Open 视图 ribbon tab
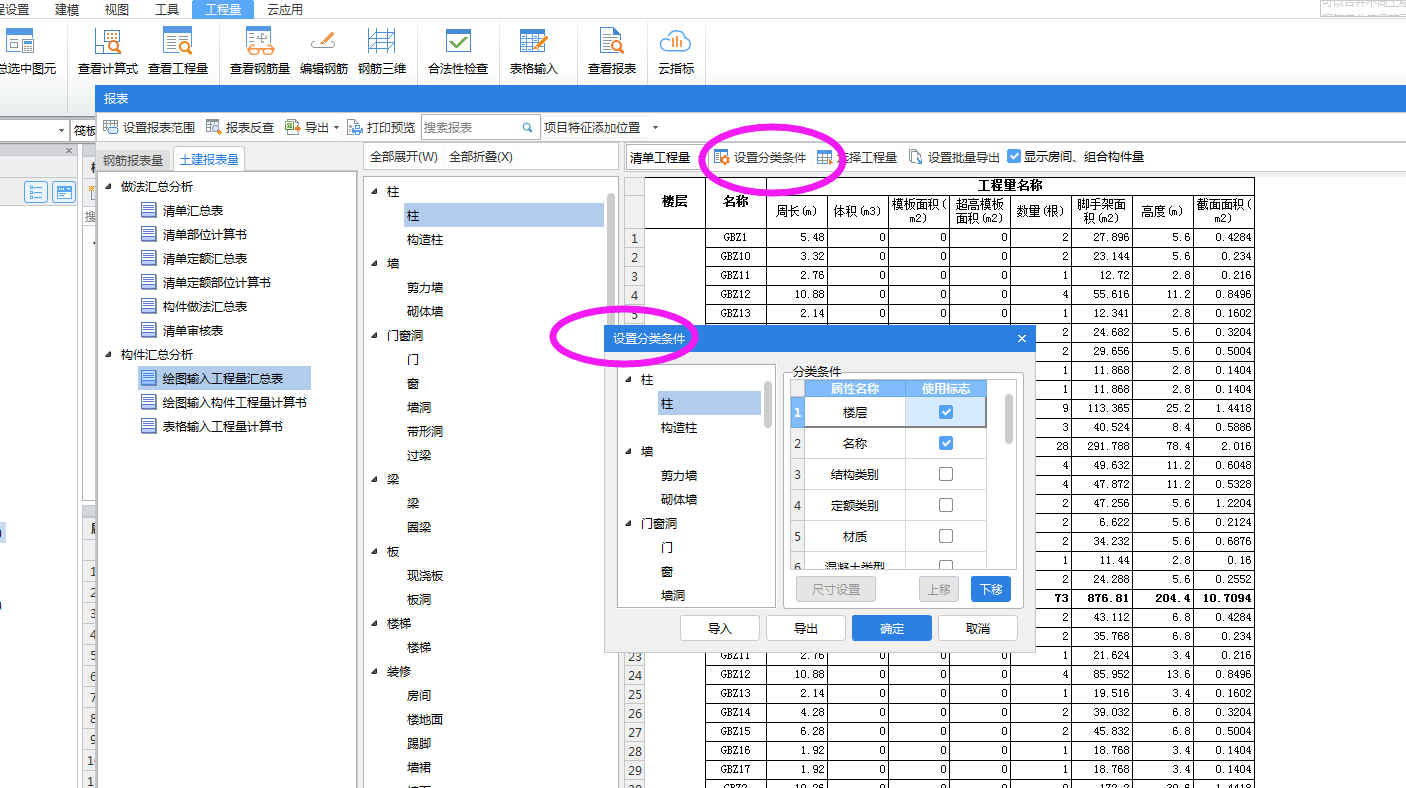The height and width of the screenshot is (788, 1406). [x=117, y=10]
